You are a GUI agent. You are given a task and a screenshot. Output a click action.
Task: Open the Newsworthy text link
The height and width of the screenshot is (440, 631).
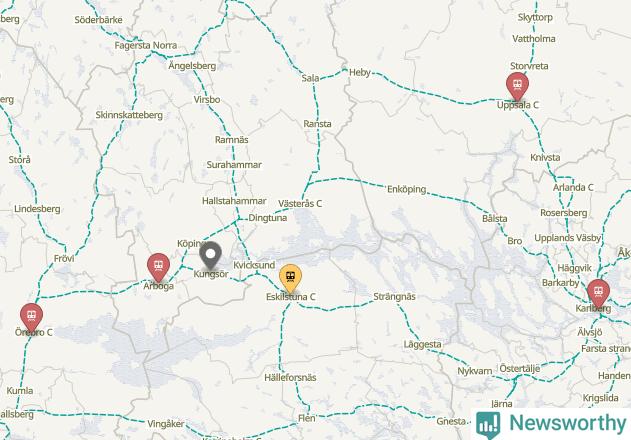coord(567,423)
